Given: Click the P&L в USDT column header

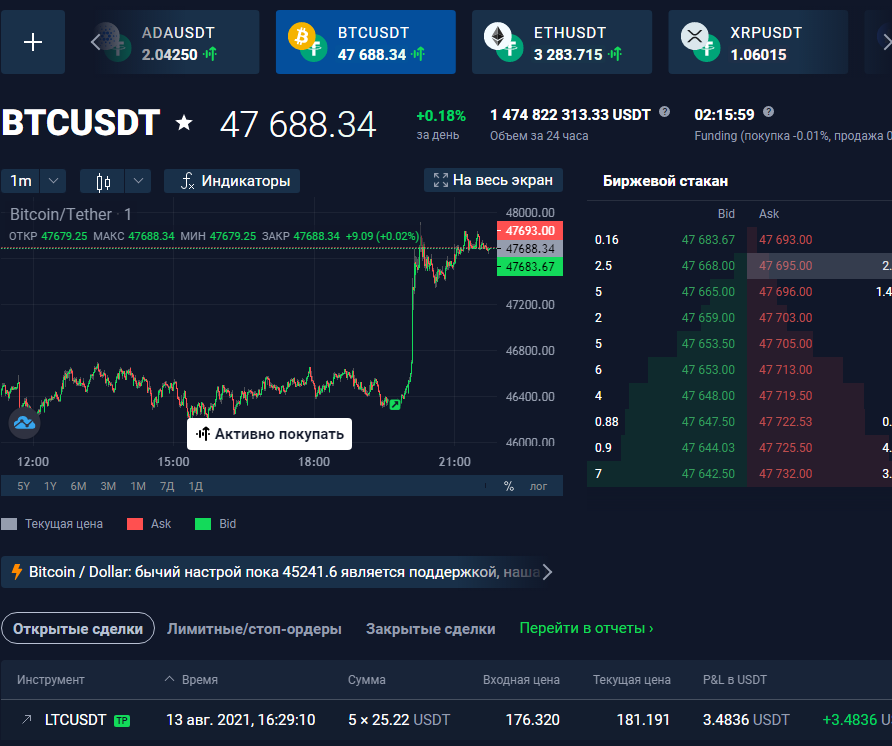Looking at the screenshot, I should [734, 679].
